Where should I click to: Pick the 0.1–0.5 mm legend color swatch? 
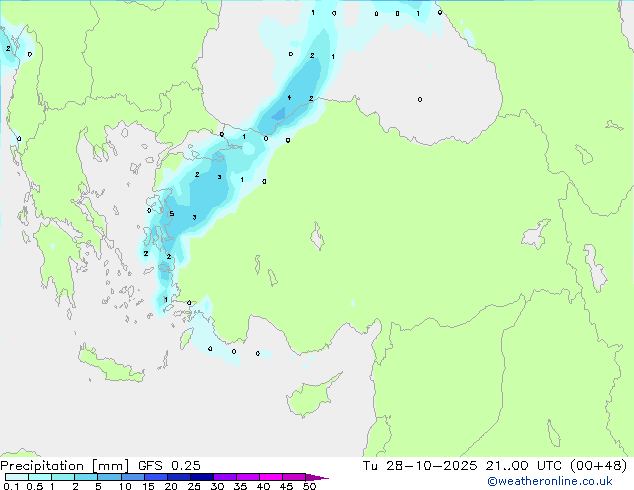[x=17, y=477]
